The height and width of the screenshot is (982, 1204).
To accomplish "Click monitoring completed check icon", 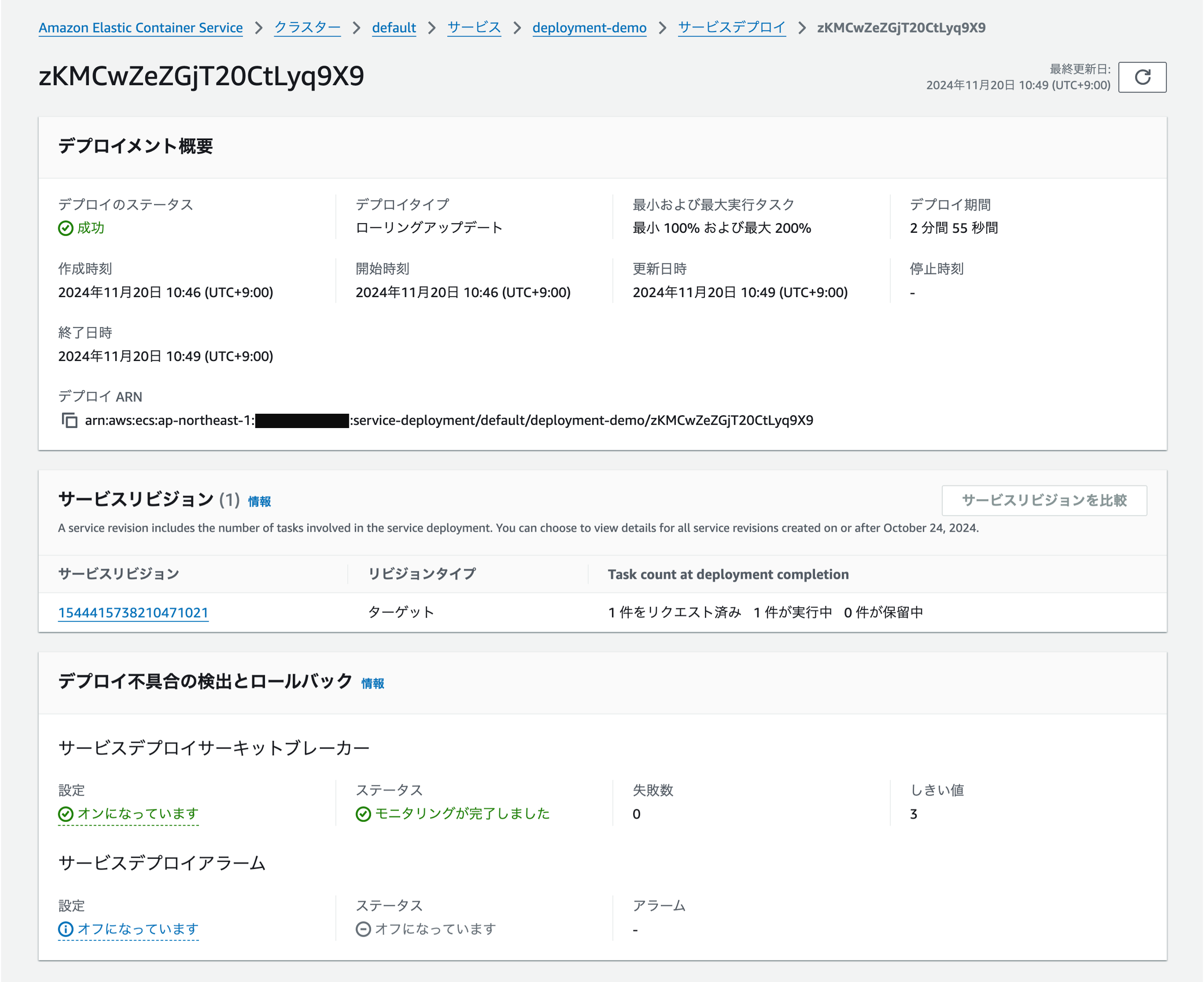I will click(x=363, y=814).
